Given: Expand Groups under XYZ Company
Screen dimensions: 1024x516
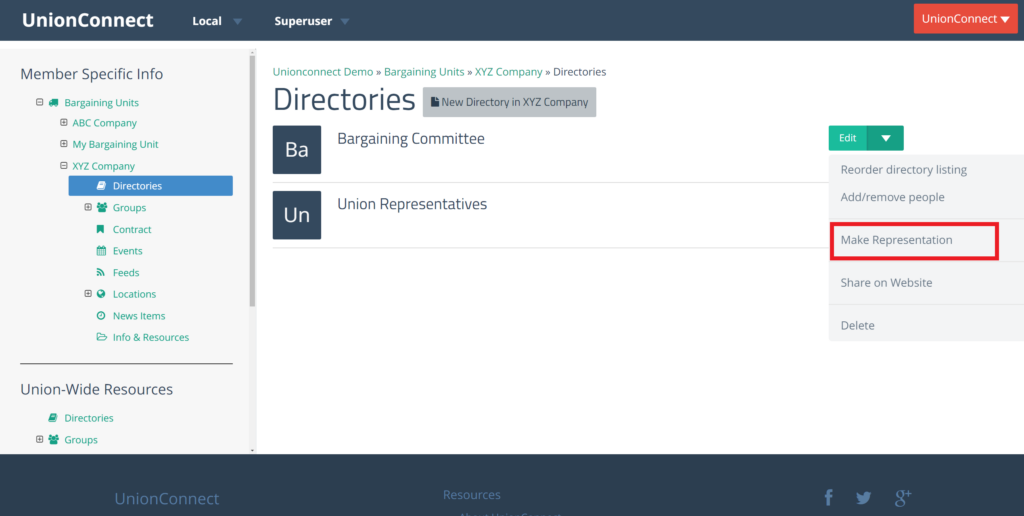Looking at the screenshot, I should (88, 207).
